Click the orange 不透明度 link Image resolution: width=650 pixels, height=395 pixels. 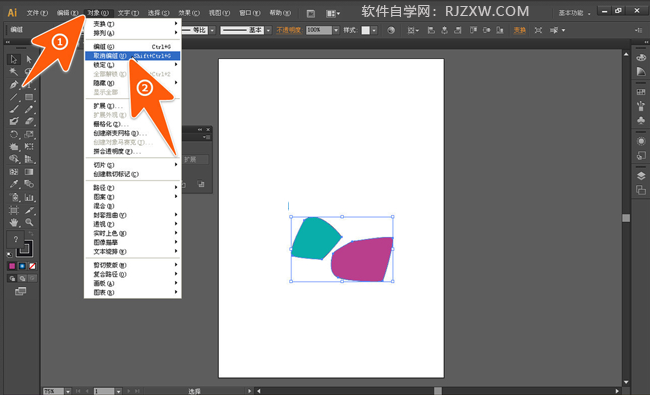[289, 30]
